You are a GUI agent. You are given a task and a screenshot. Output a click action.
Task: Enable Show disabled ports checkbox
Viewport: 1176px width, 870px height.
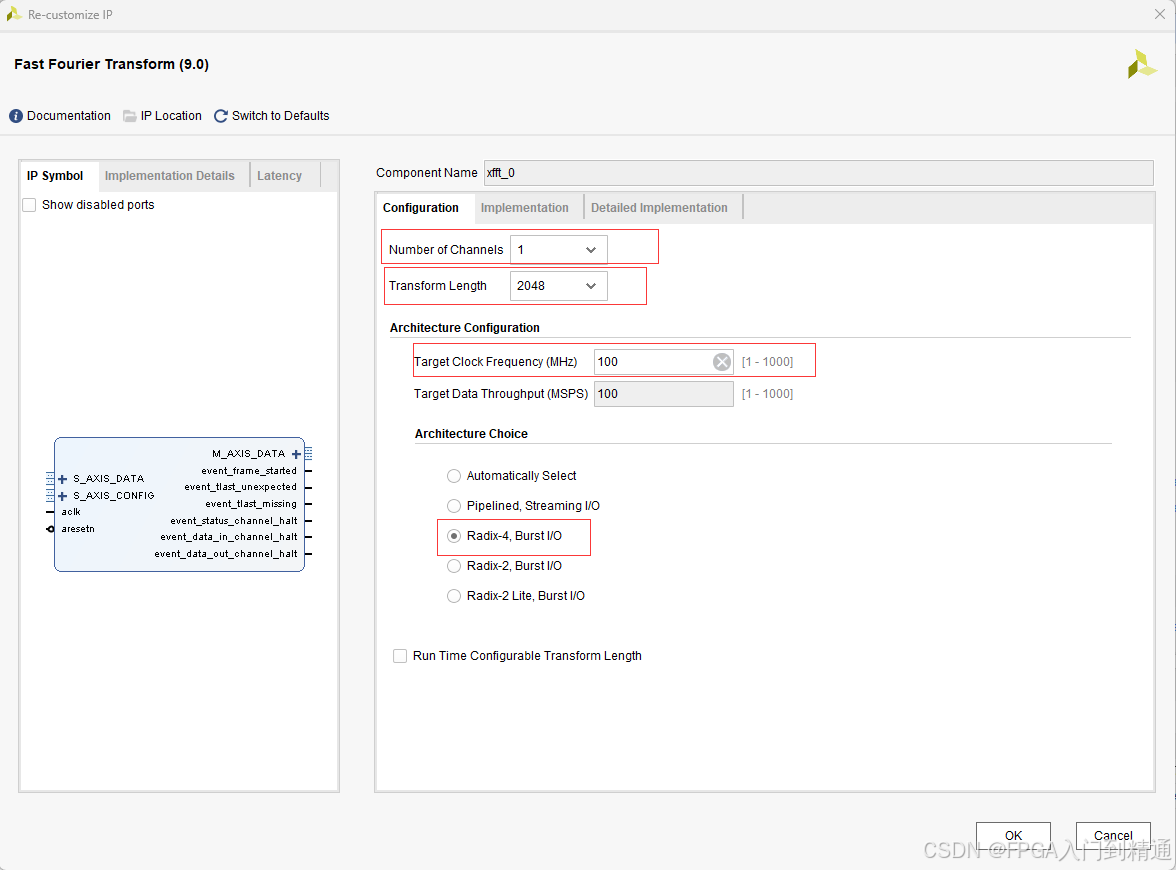click(29, 206)
